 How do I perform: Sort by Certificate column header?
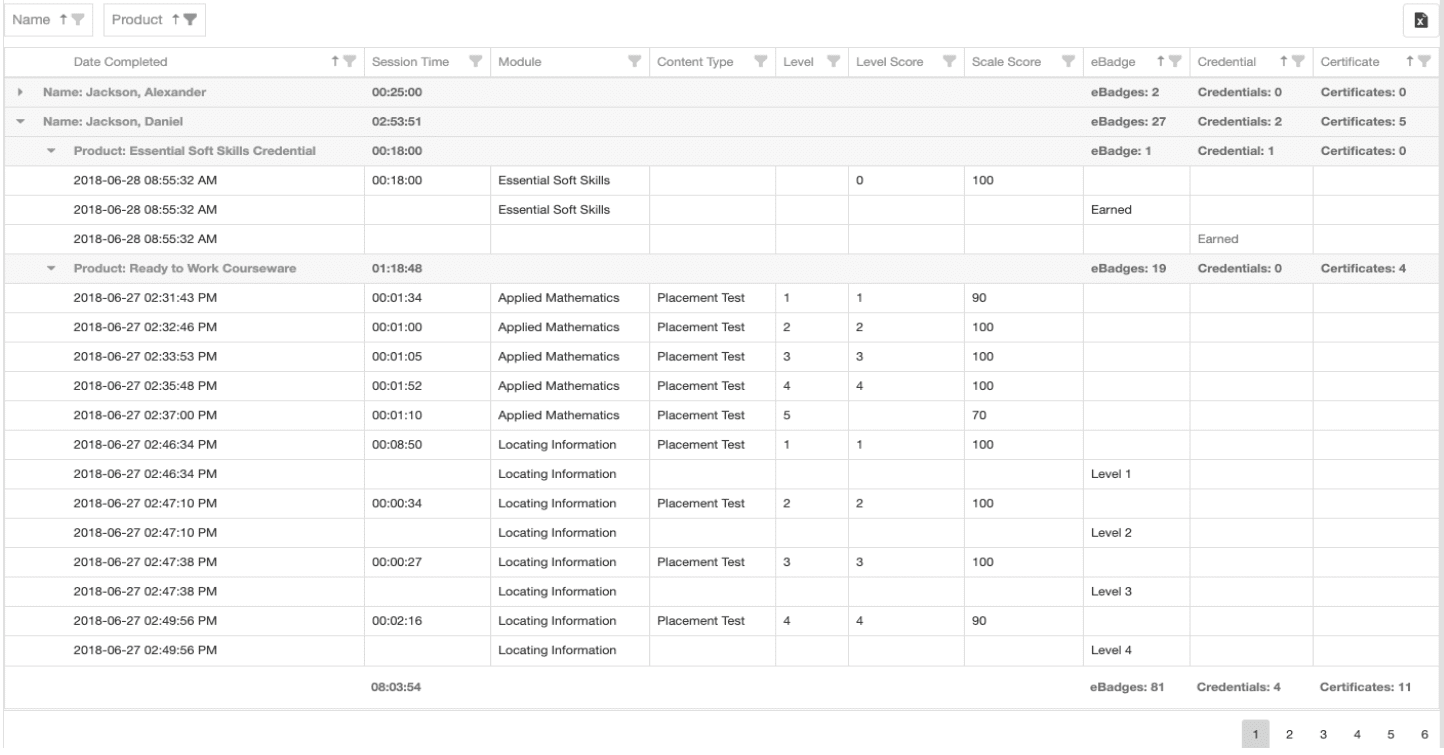[x=1351, y=63]
